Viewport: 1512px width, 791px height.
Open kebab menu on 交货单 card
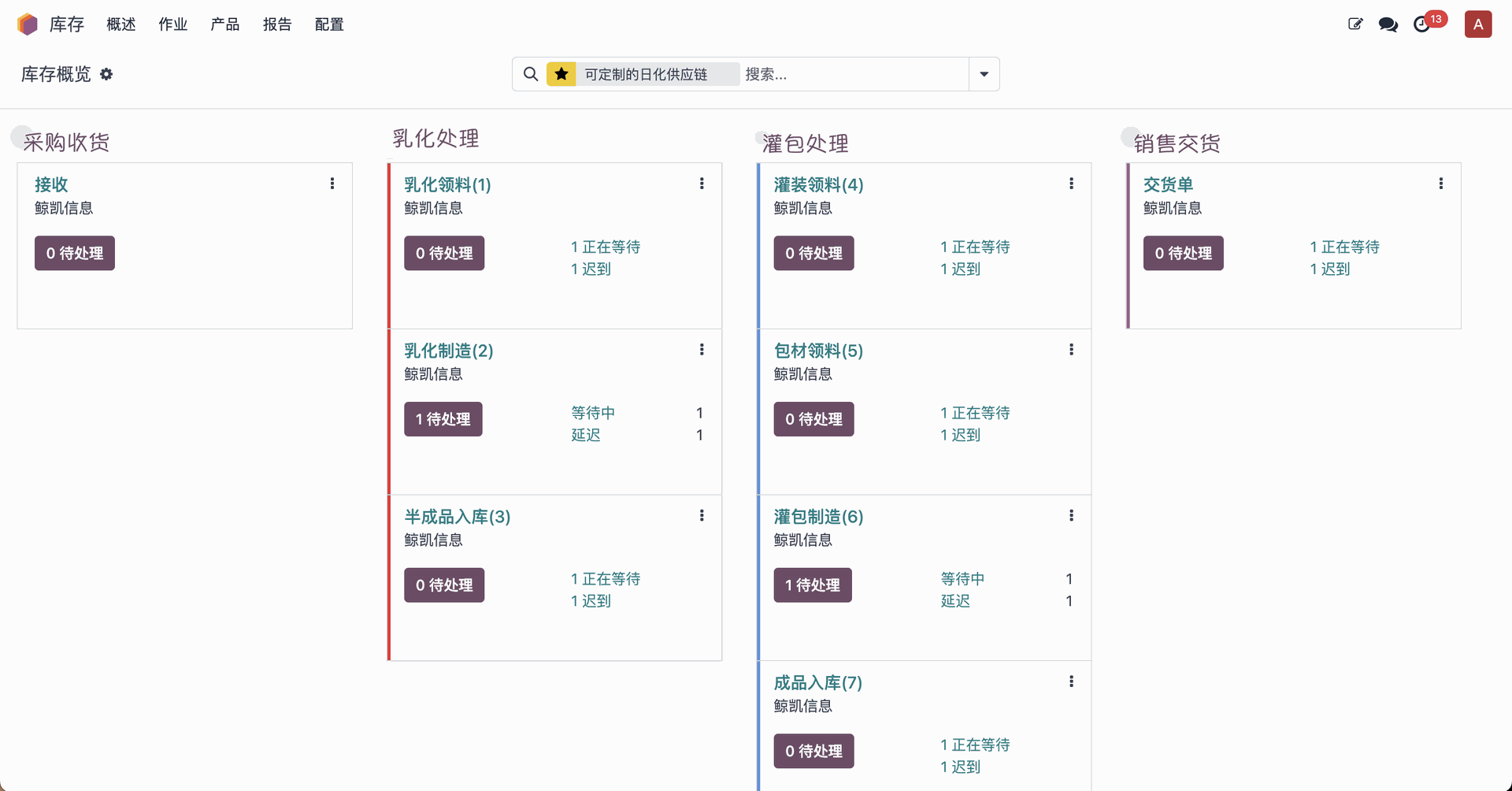coord(1440,184)
